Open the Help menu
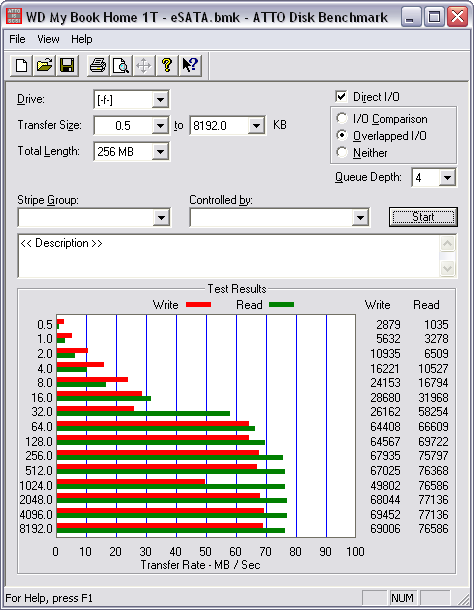 click(82, 39)
